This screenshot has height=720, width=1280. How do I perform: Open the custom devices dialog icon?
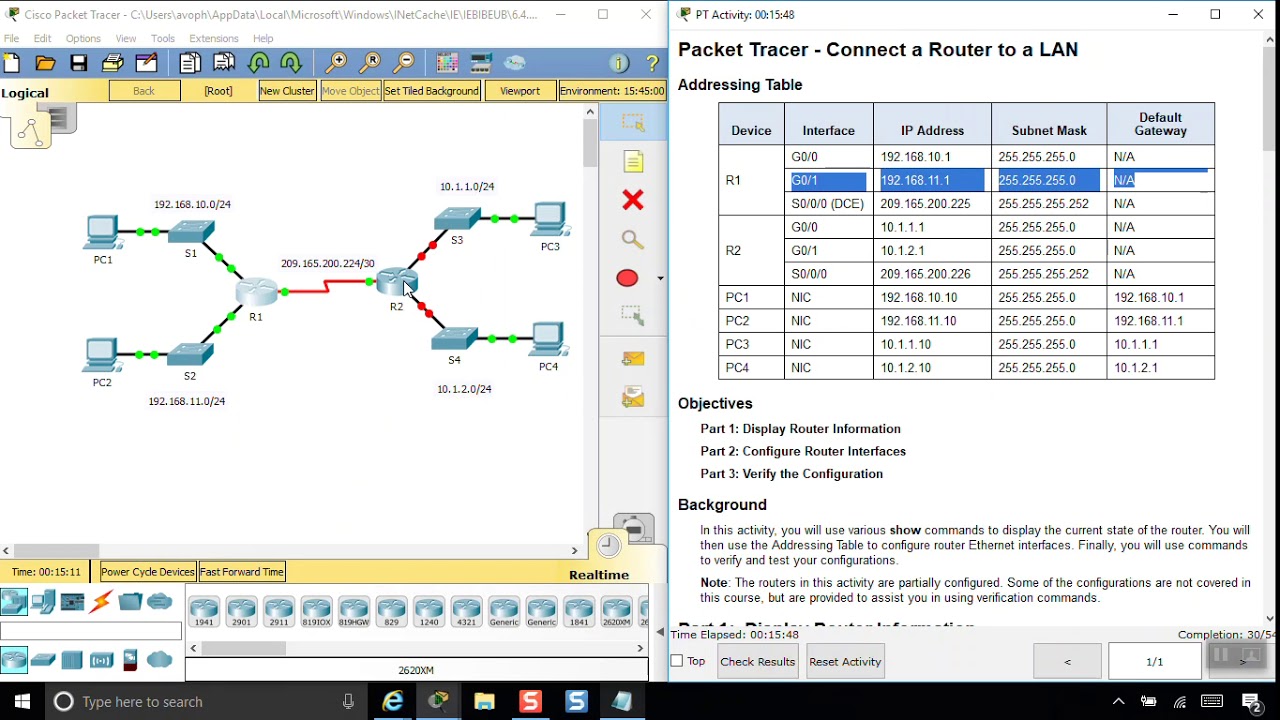pyautogui.click(x=481, y=63)
